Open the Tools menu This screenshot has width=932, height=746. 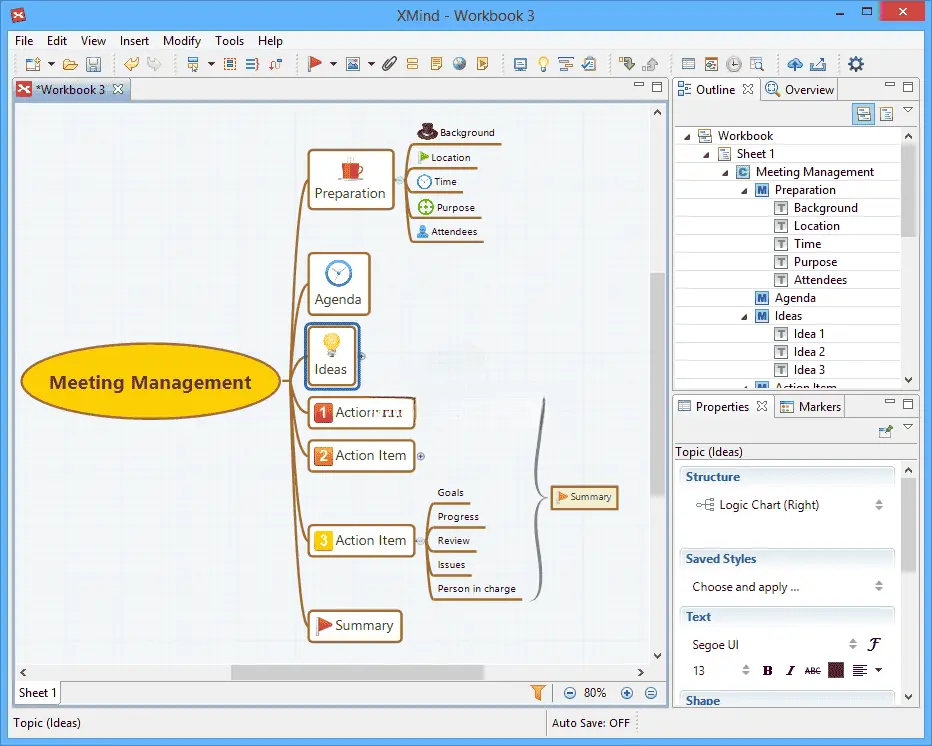229,40
